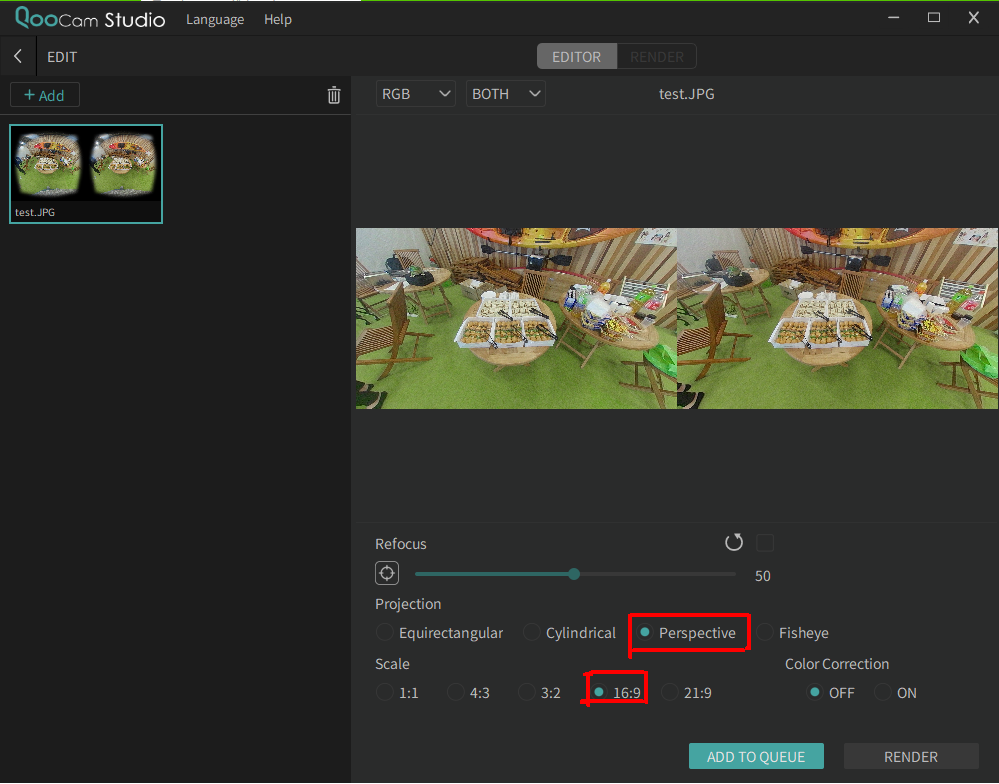Click the Refocus slider handle
The width and height of the screenshot is (999, 784).
click(x=574, y=574)
